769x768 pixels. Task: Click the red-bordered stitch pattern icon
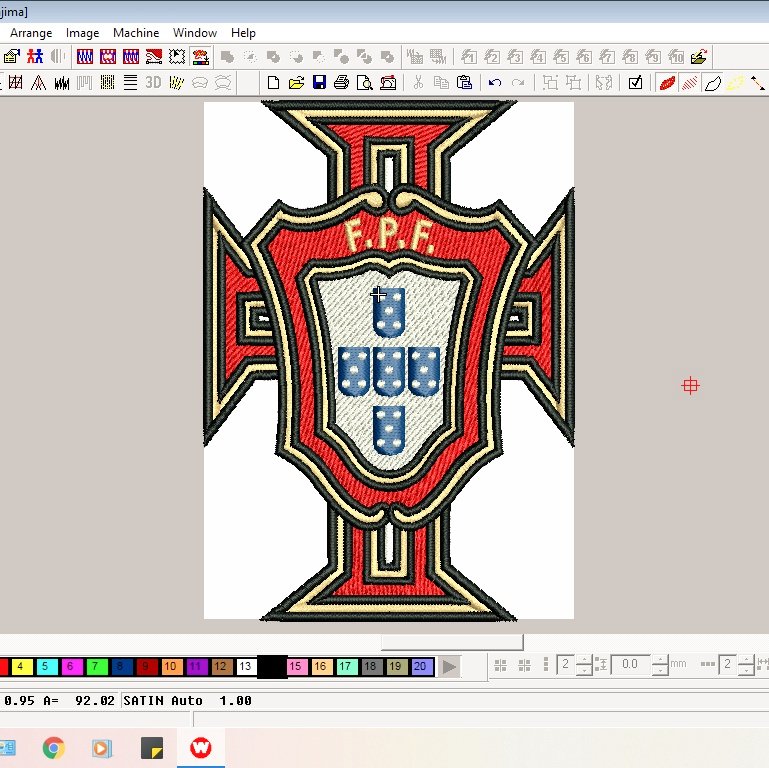(x=108, y=57)
